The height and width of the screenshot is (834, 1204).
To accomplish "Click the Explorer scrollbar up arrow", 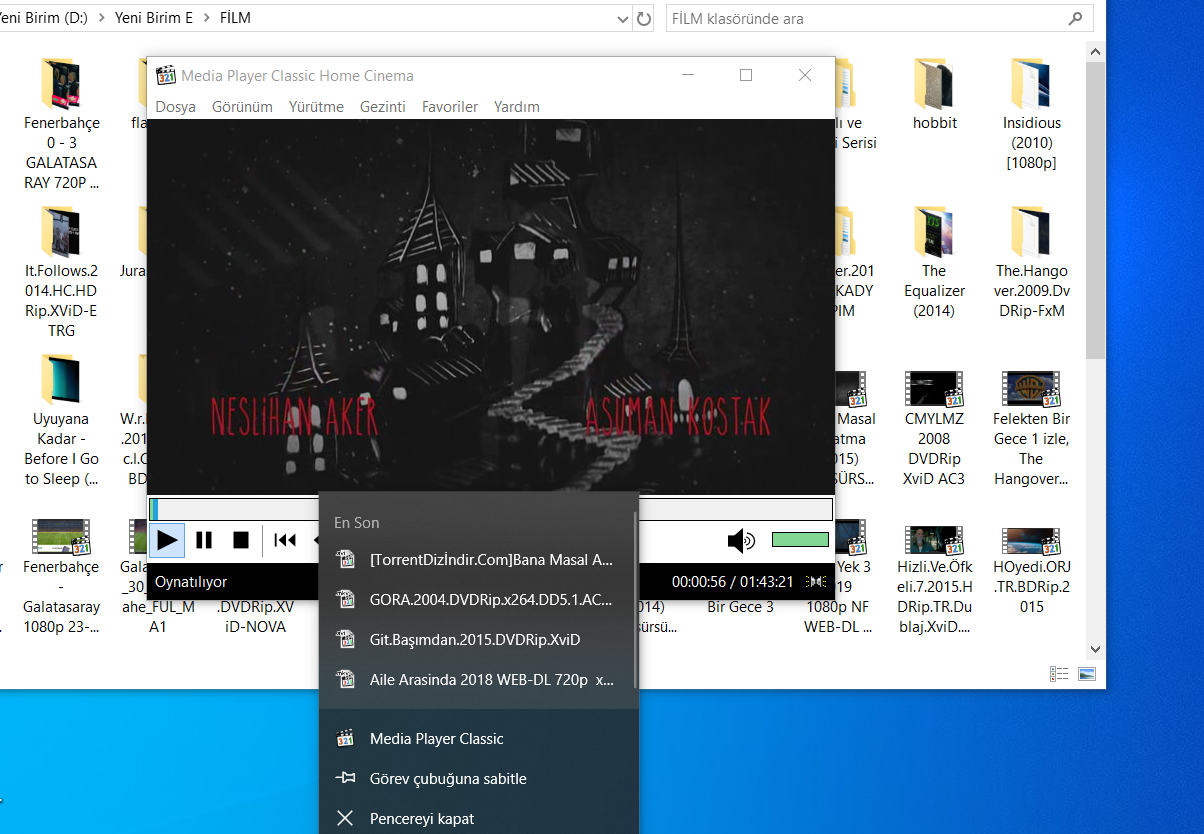I will coord(1095,50).
